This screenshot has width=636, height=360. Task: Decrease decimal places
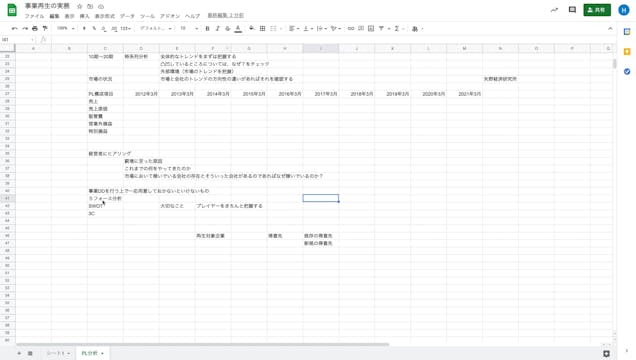click(104, 28)
